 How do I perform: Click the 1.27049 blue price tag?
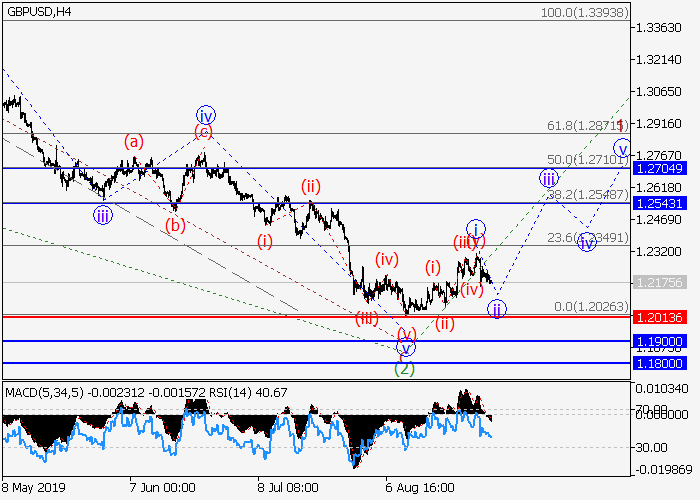coord(658,168)
